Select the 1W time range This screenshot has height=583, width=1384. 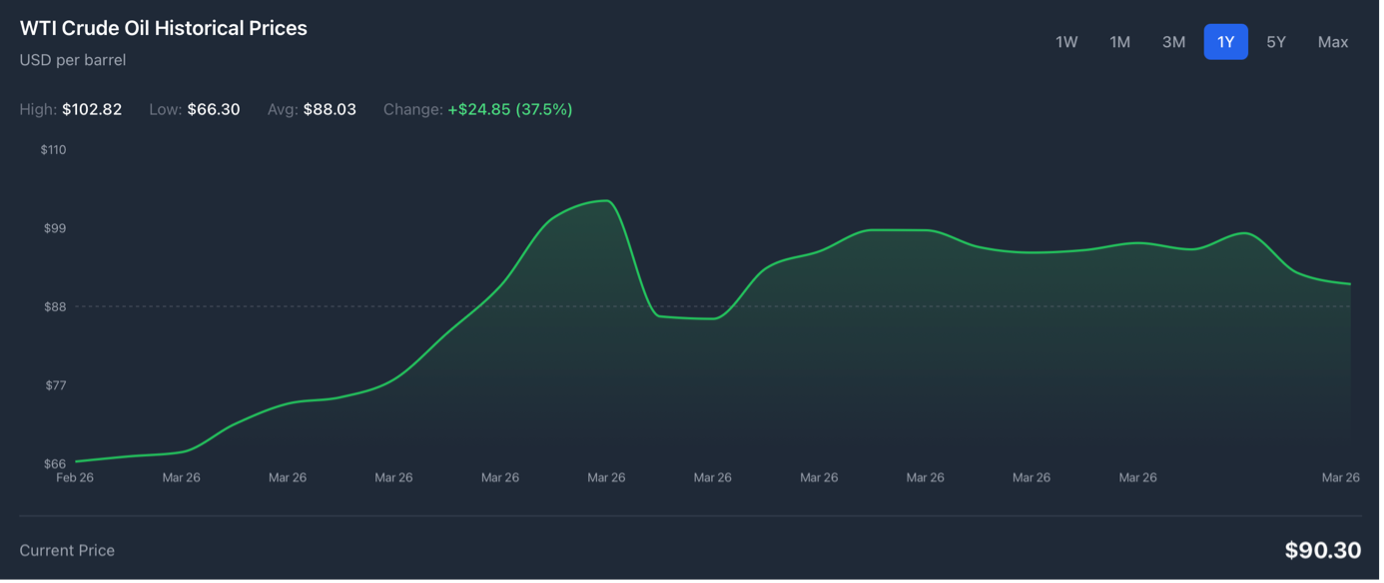point(1066,42)
